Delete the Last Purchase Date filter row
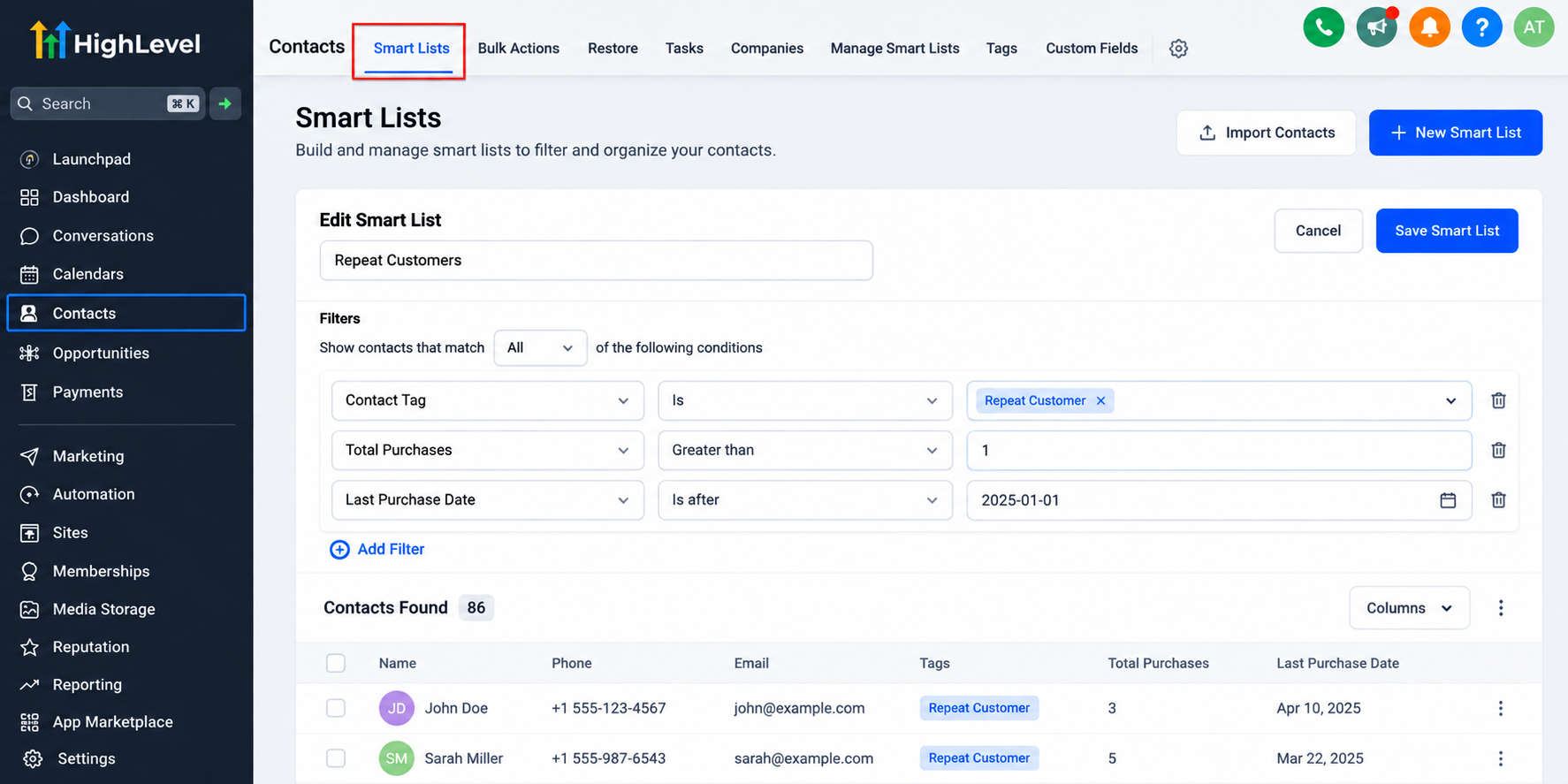The image size is (1568, 784). click(x=1498, y=499)
